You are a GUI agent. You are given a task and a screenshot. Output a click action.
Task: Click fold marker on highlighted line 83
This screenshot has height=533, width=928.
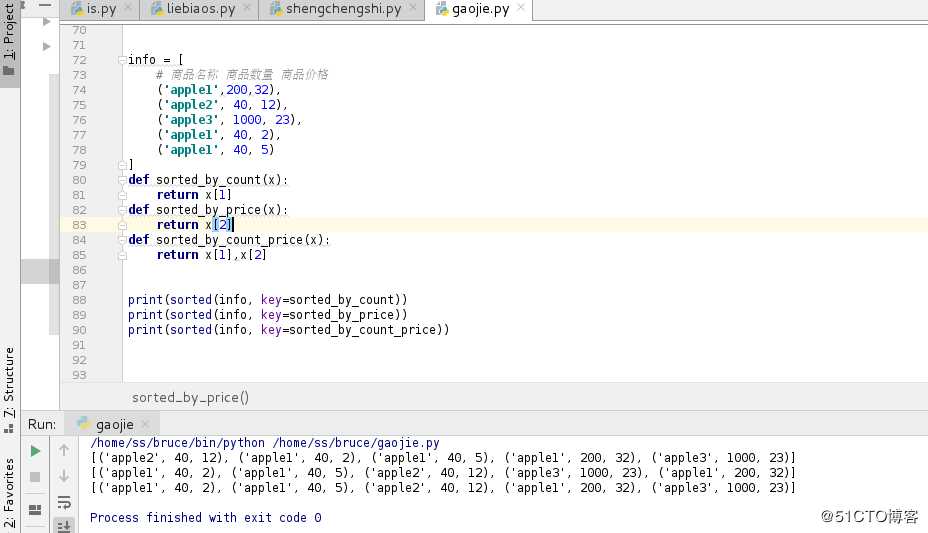[122, 225]
